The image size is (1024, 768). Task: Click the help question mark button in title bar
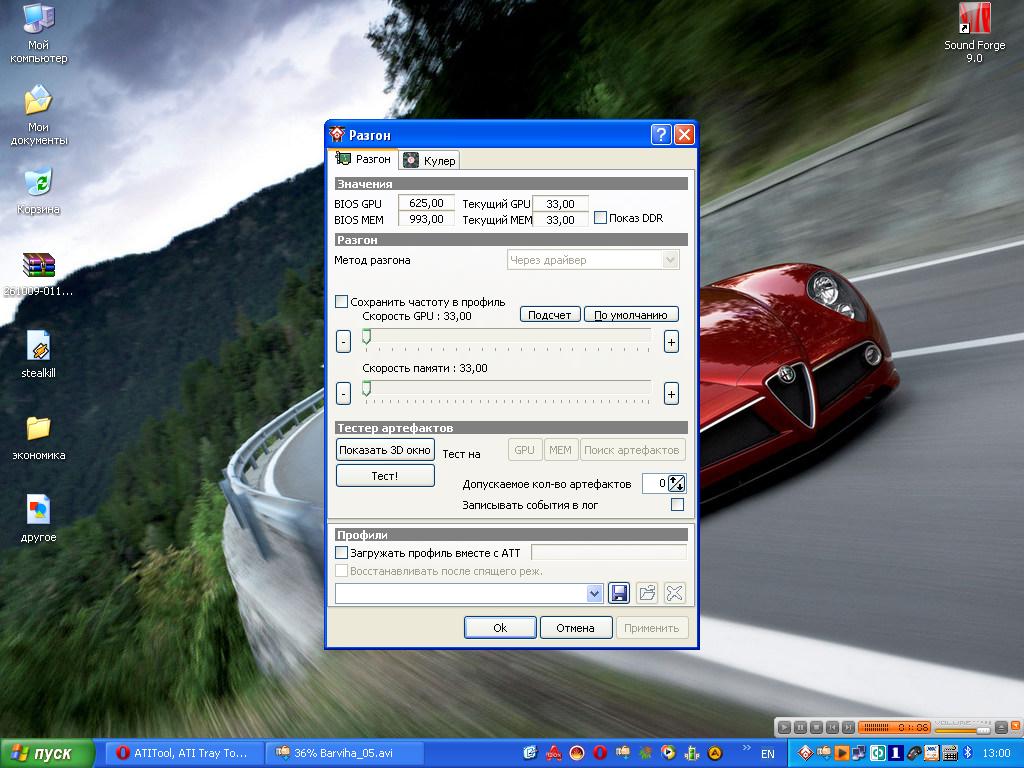pyautogui.click(x=660, y=135)
